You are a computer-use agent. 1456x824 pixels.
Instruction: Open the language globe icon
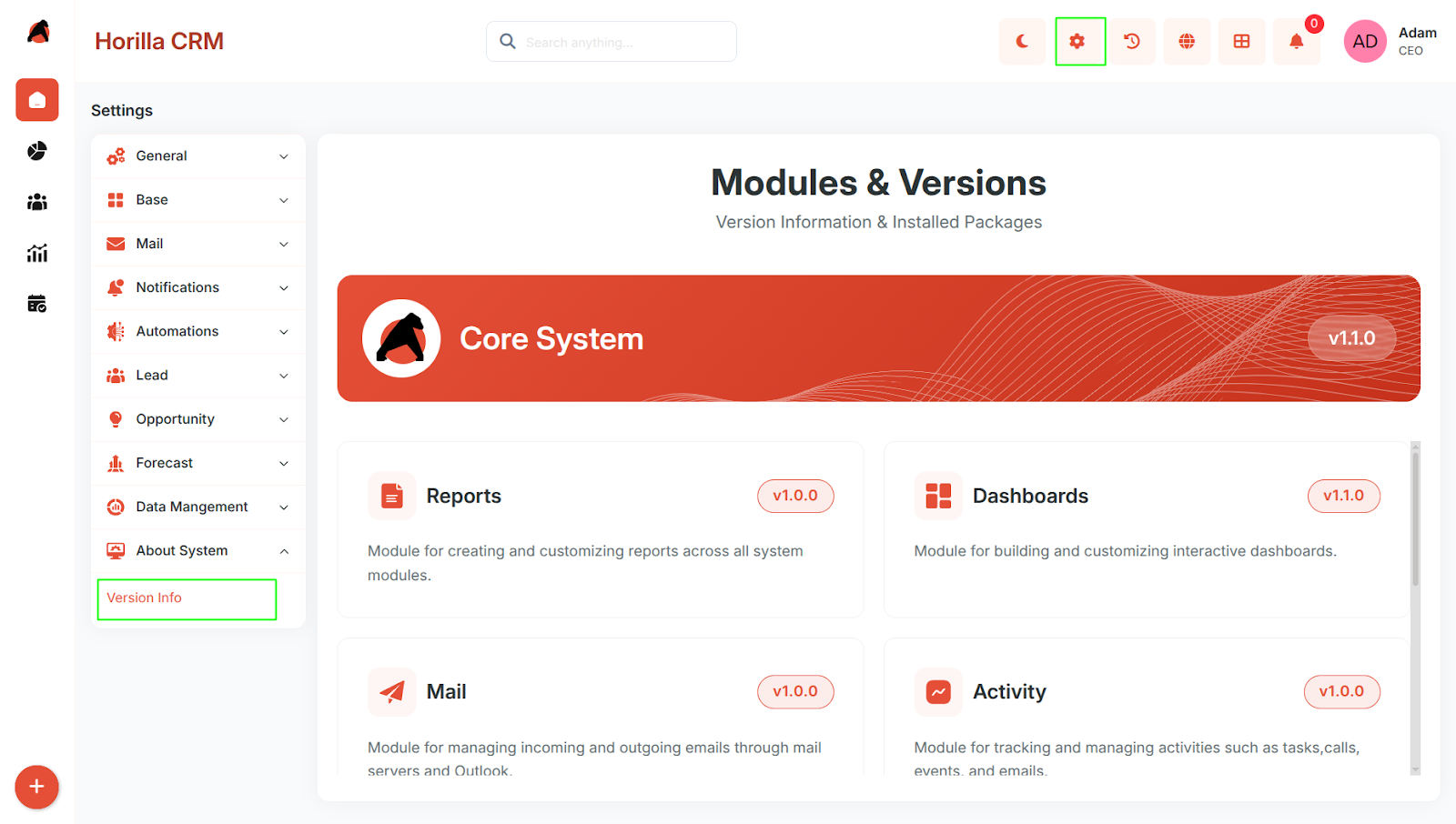click(x=1187, y=41)
